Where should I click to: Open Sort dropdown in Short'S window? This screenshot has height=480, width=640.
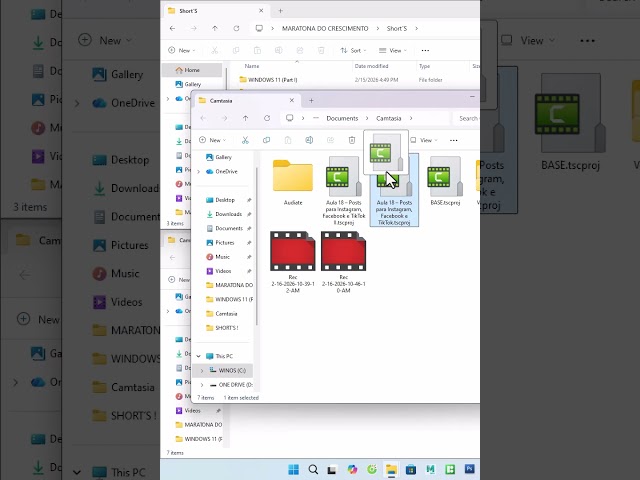[353, 51]
